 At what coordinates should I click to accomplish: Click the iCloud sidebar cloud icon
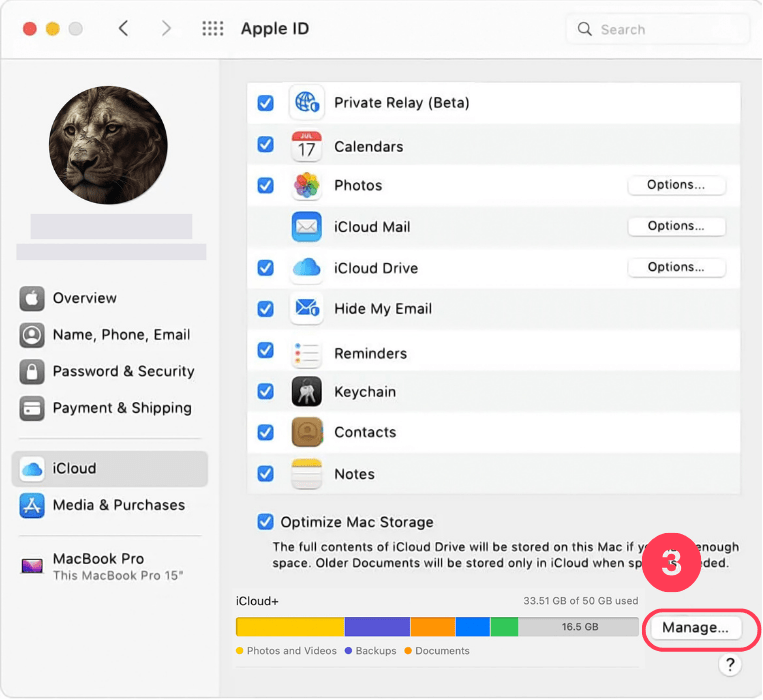click(x=32, y=468)
